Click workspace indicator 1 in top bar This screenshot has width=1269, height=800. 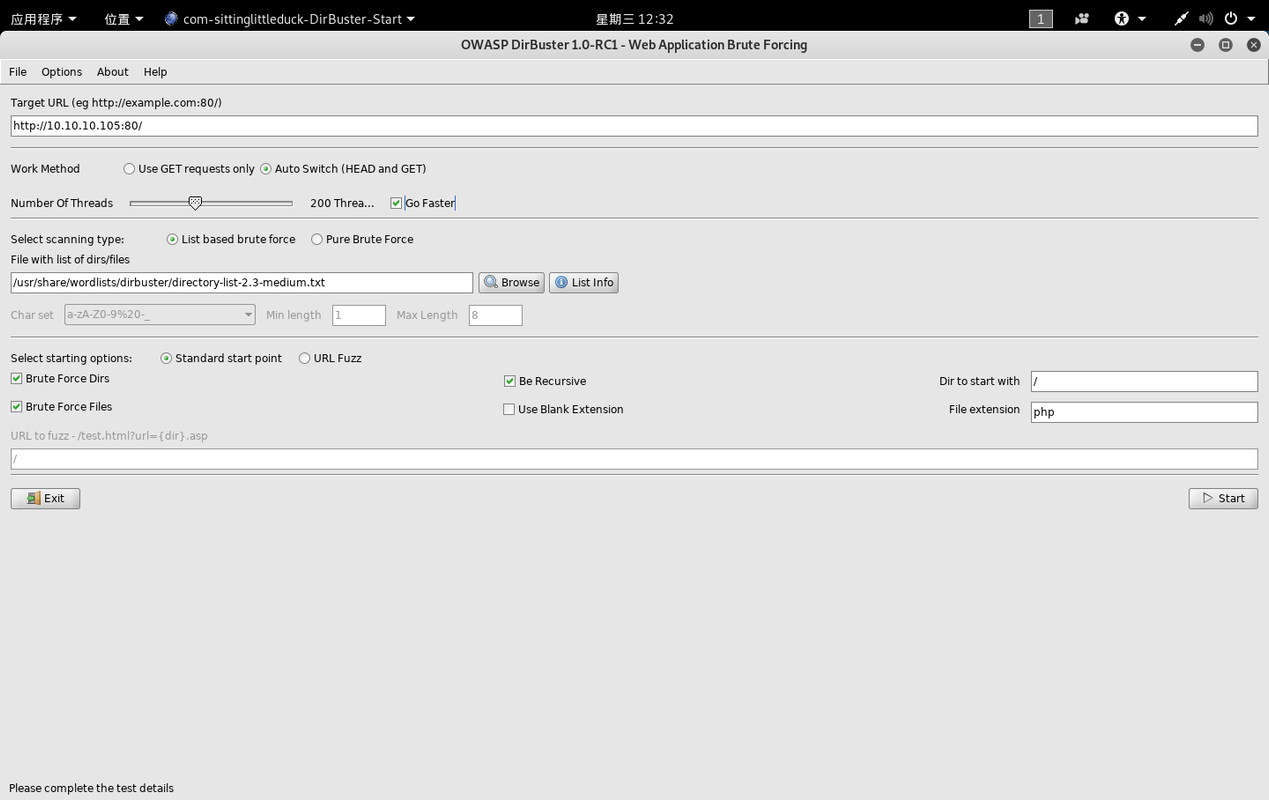click(x=1041, y=18)
